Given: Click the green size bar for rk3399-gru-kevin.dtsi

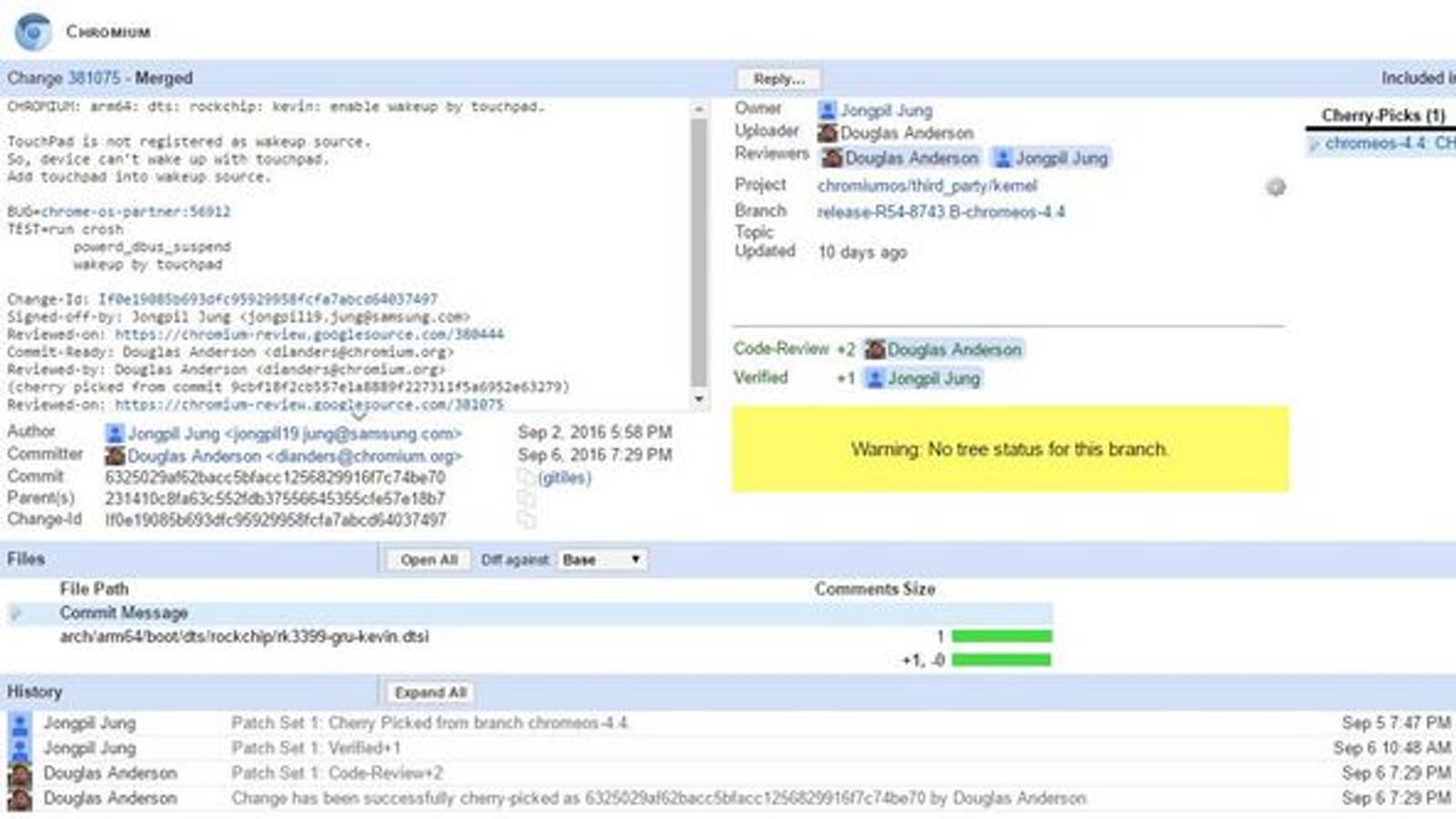Looking at the screenshot, I should point(1002,636).
